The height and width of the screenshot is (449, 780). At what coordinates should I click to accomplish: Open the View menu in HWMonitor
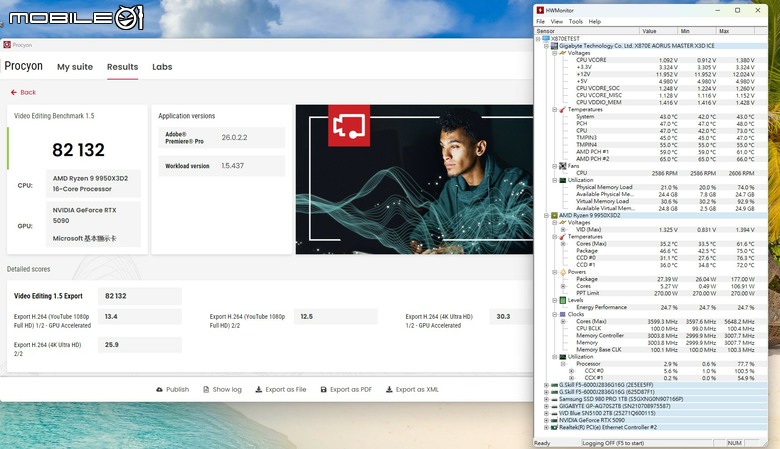coord(557,22)
